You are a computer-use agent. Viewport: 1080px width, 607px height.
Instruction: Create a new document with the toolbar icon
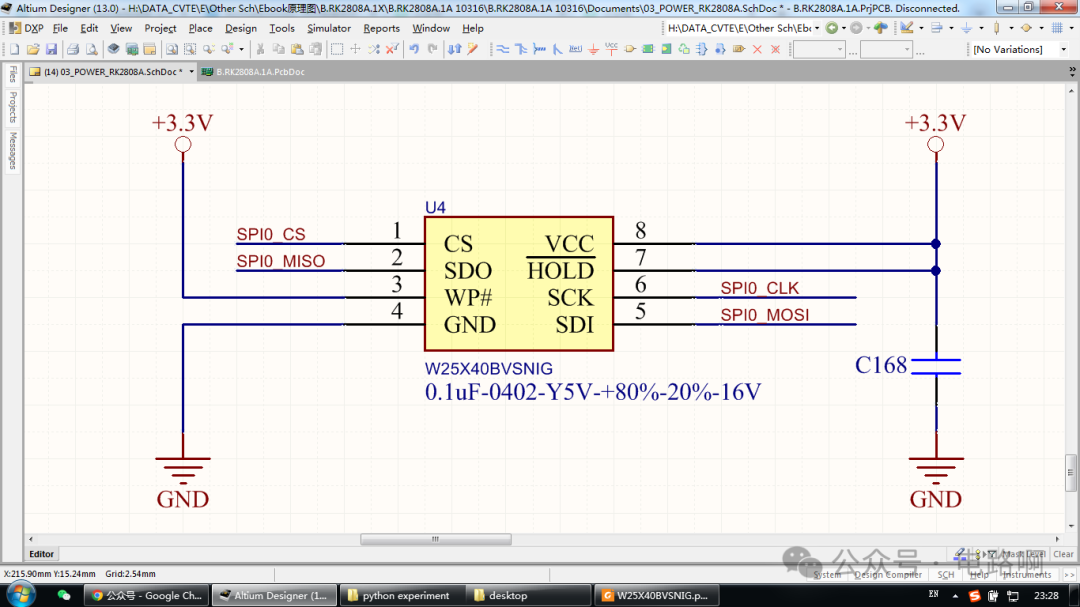point(14,50)
